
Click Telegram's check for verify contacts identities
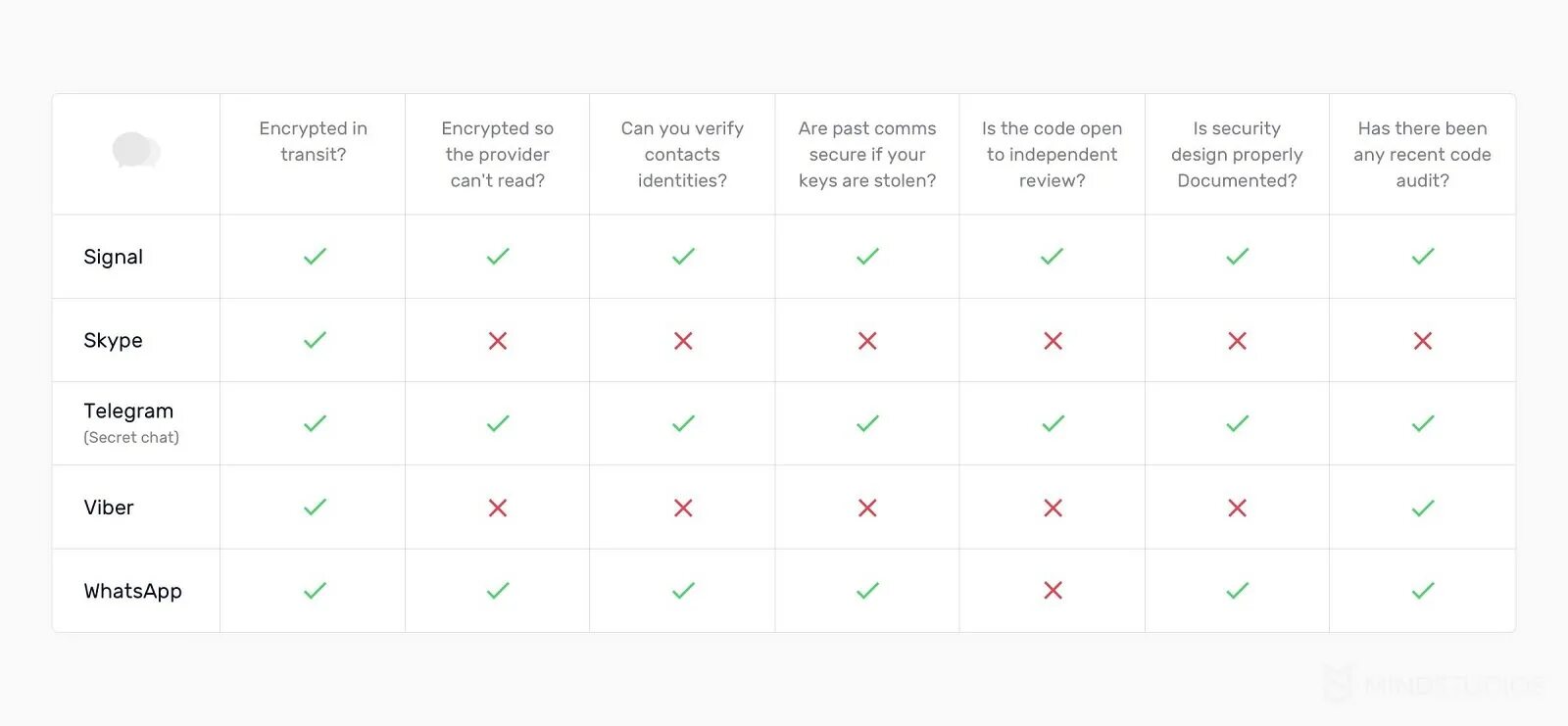(x=683, y=423)
